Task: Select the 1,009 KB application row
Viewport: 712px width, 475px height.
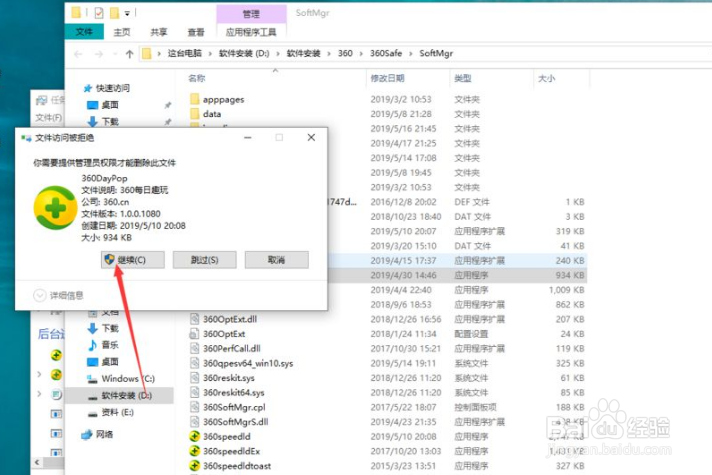Action: tap(457, 290)
